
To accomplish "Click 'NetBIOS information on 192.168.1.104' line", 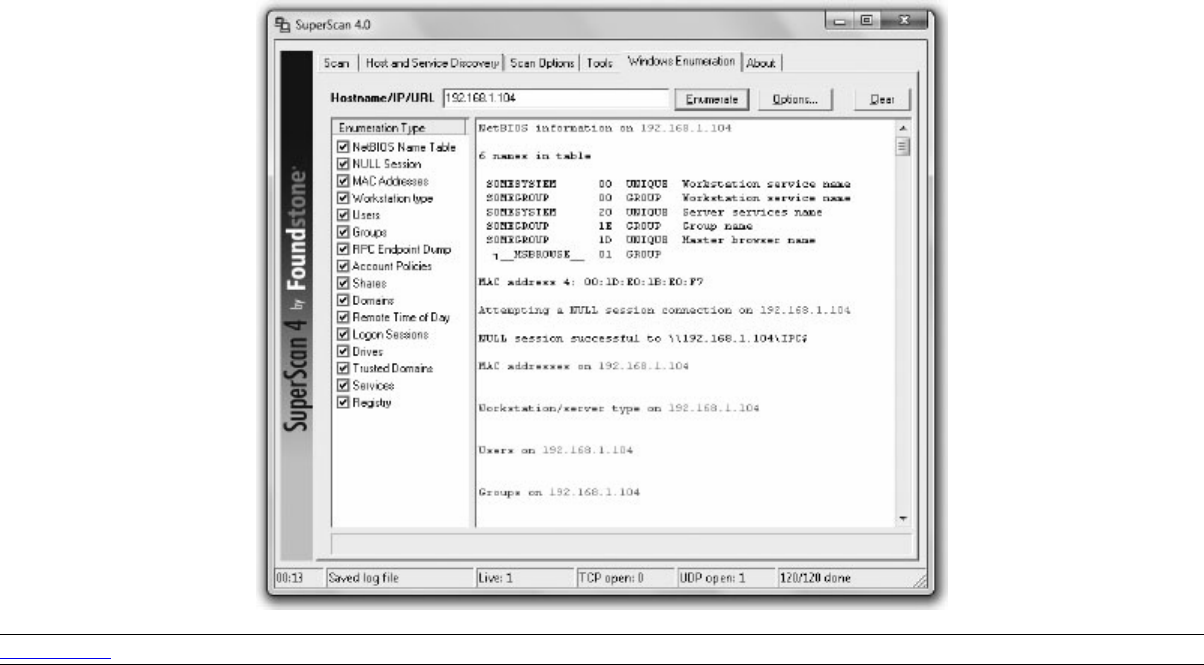I will coord(605,130).
